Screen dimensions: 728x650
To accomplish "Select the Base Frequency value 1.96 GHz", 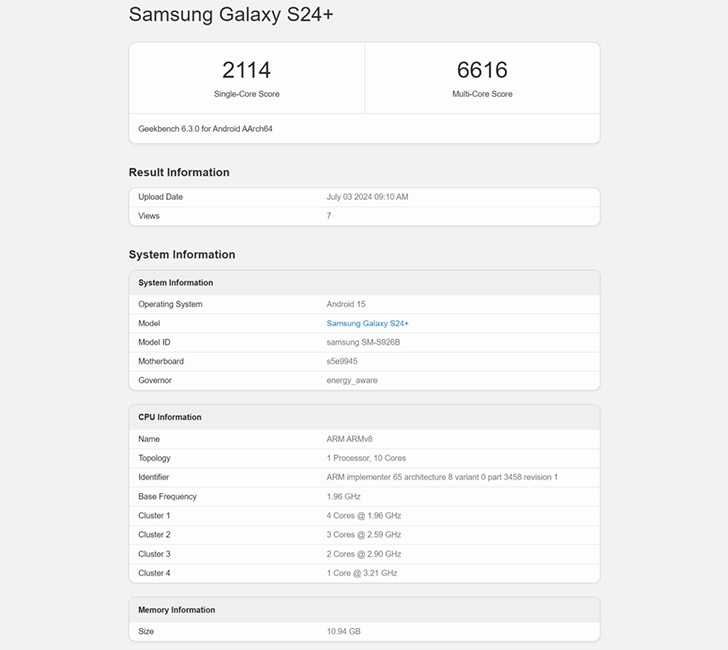I will tap(344, 496).
